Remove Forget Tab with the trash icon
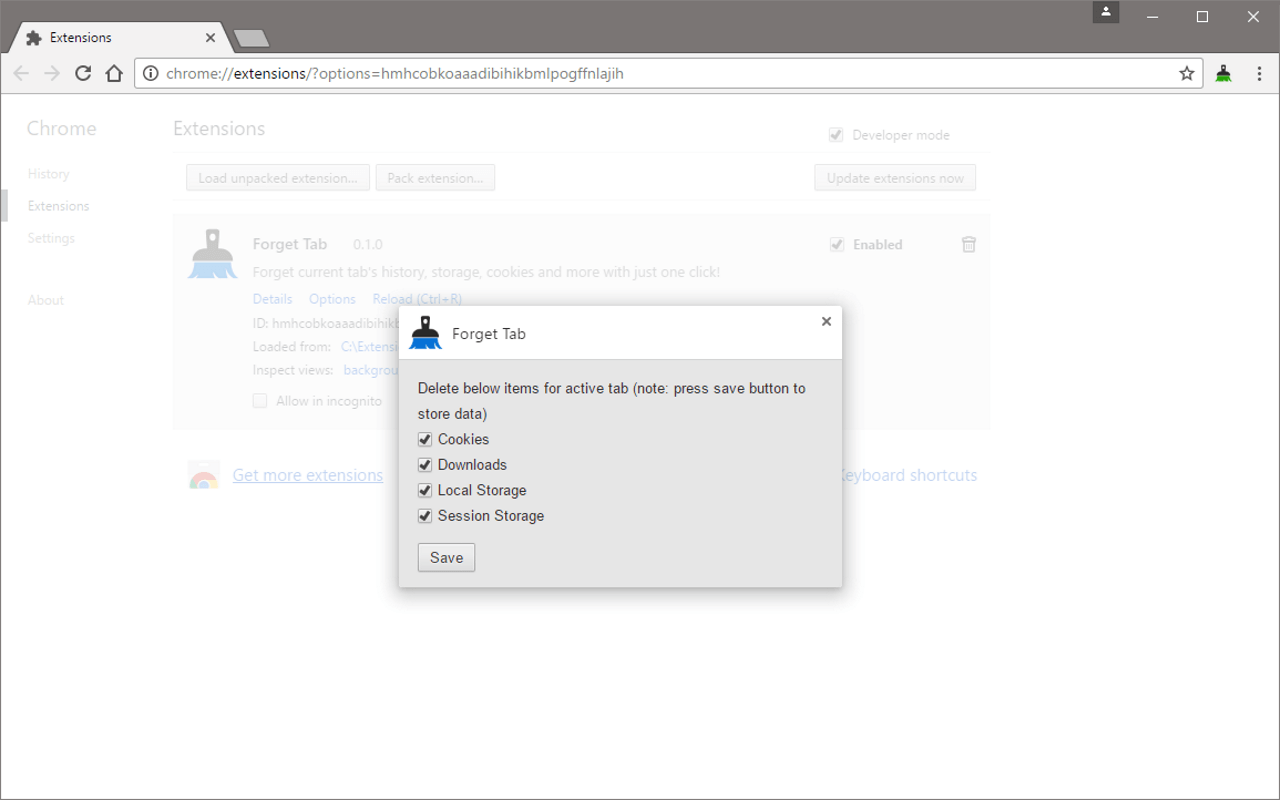The height and width of the screenshot is (800, 1280). [968, 244]
